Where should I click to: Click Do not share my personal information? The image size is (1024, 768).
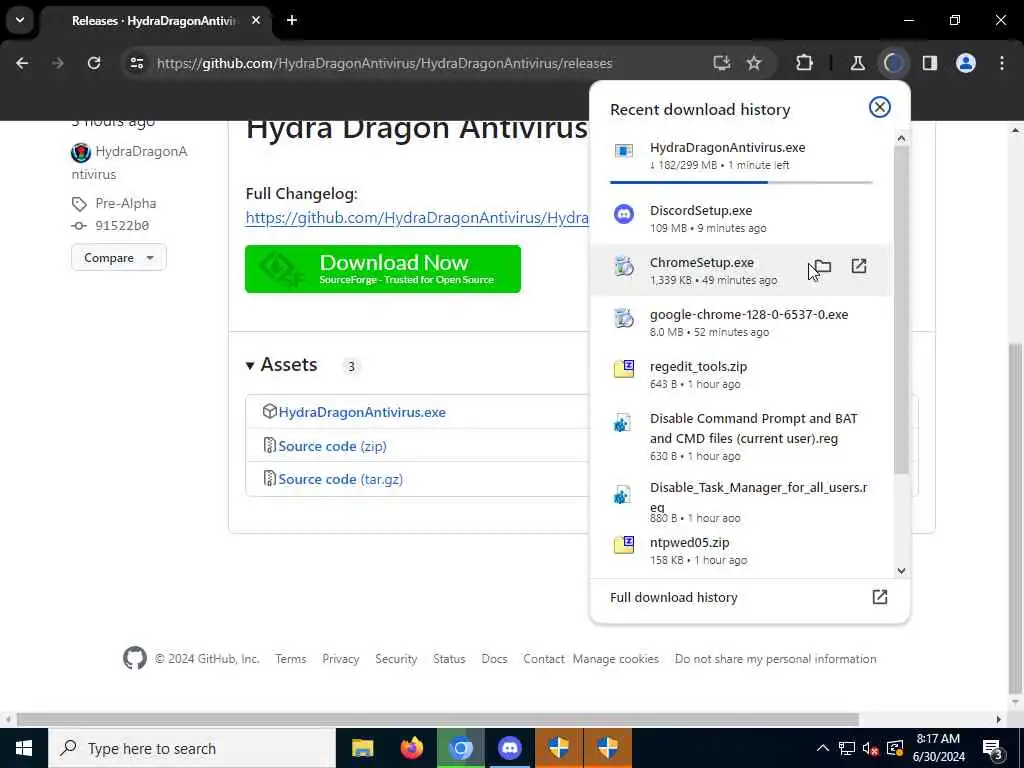pos(775,659)
